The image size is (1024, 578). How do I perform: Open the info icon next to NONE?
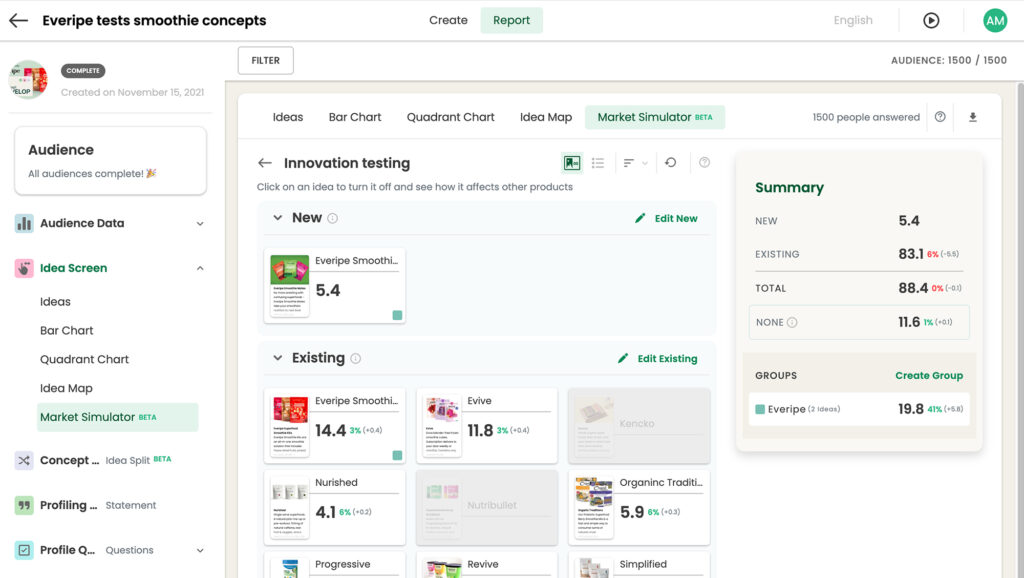point(792,322)
